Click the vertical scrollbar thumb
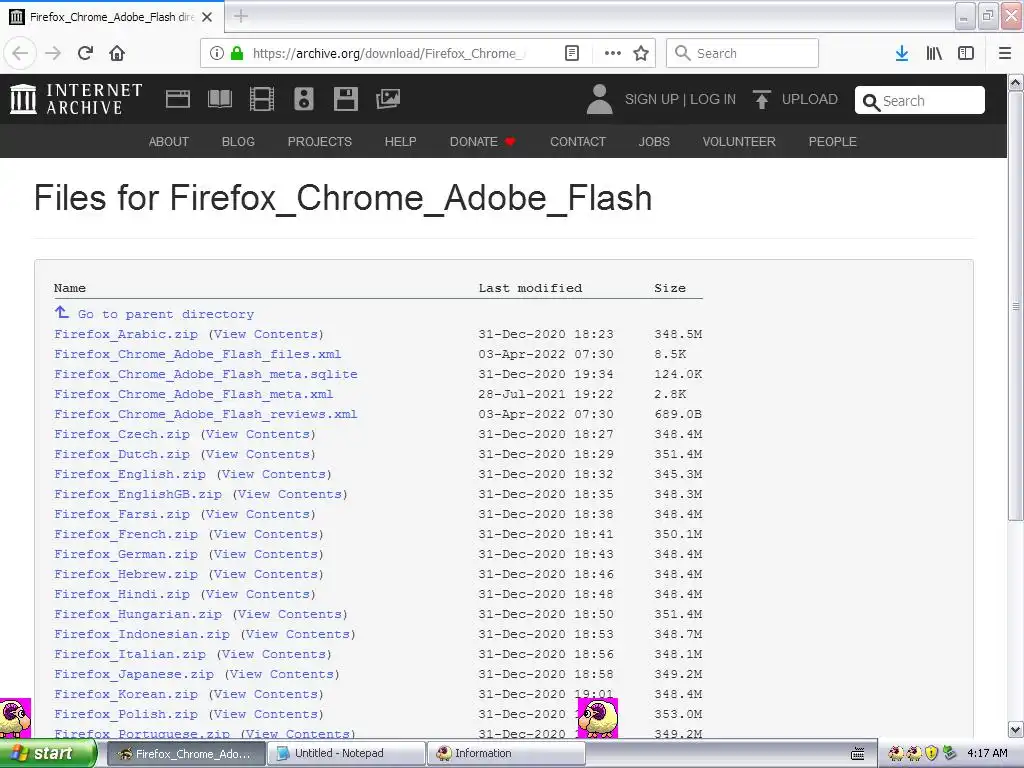Viewport: 1024px width, 768px height. (x=1016, y=306)
